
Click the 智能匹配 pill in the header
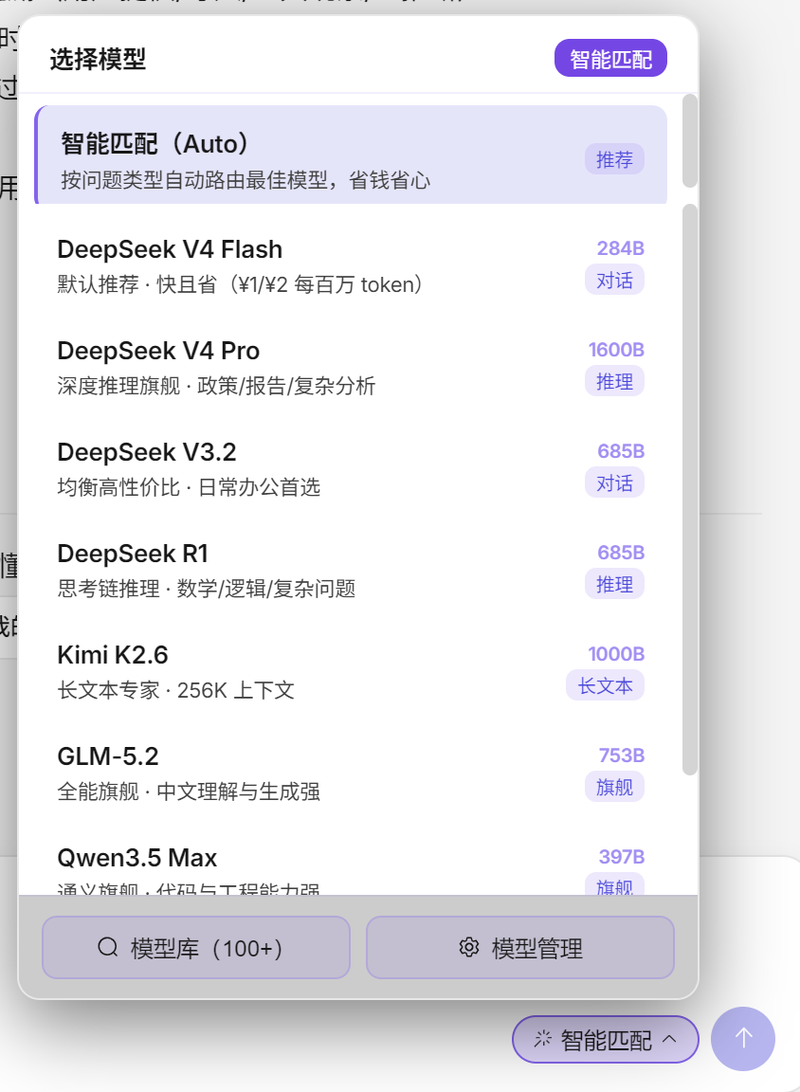tap(611, 58)
